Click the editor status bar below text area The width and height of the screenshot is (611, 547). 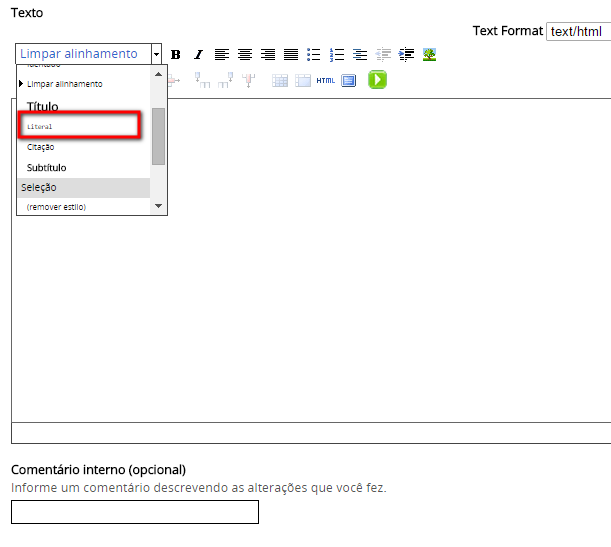tap(312, 433)
